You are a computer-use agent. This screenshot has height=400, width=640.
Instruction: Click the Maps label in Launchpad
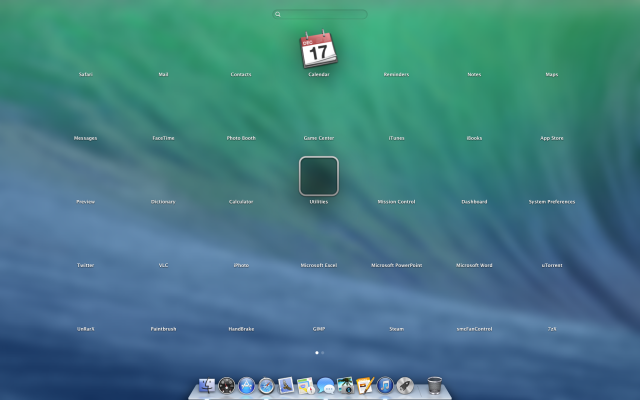click(x=552, y=74)
